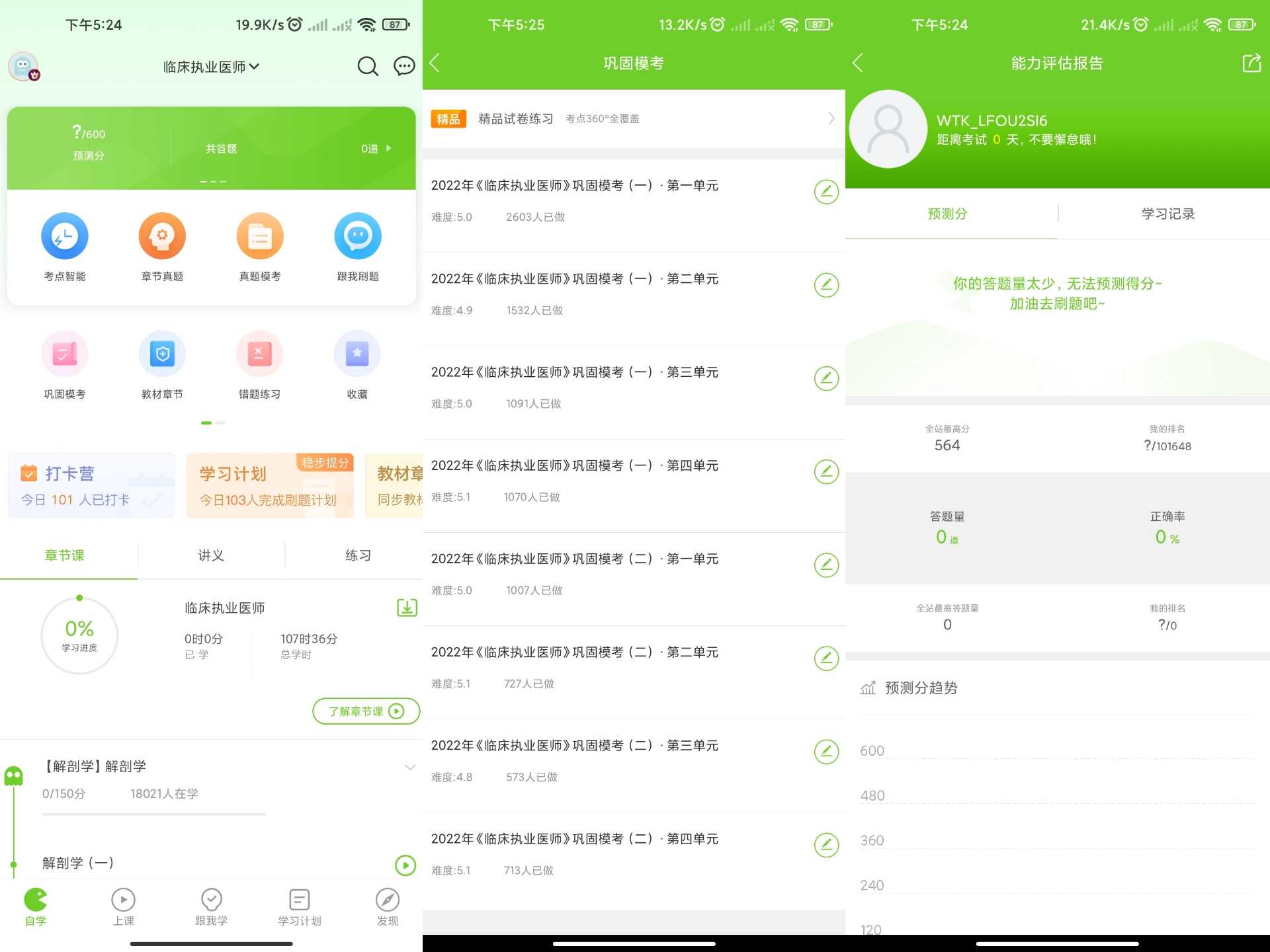Image resolution: width=1270 pixels, height=952 pixels.
Task: Click the share icon in 能力评估报告
Action: click(1251, 63)
